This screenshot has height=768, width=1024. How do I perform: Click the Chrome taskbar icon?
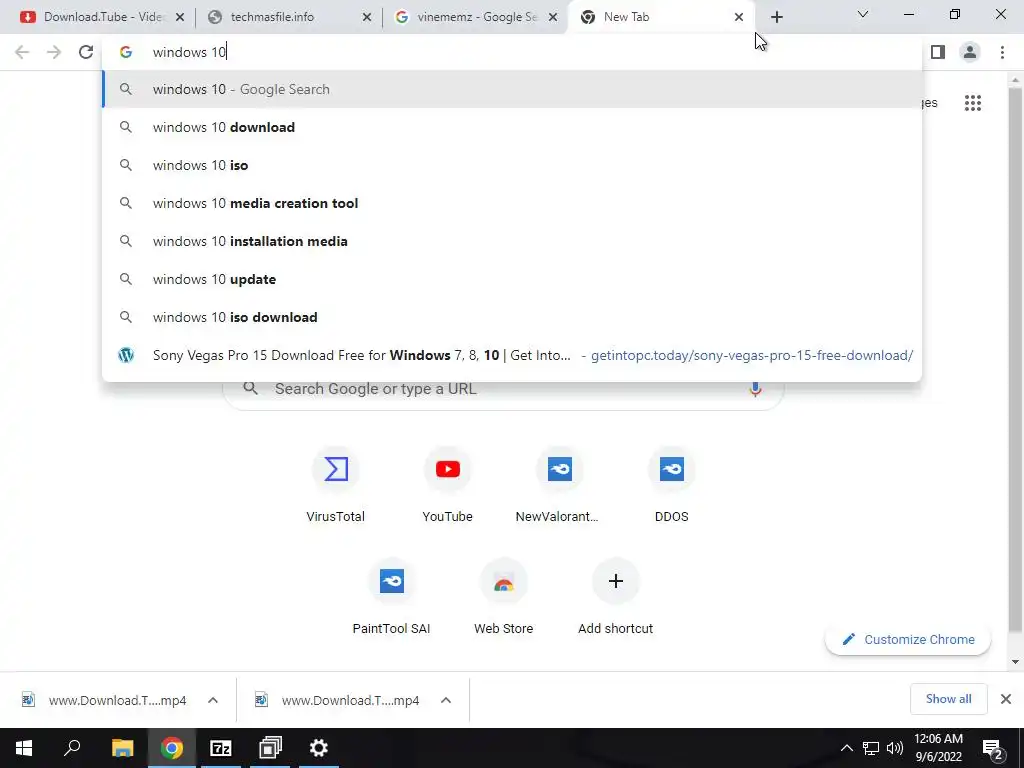coord(172,748)
